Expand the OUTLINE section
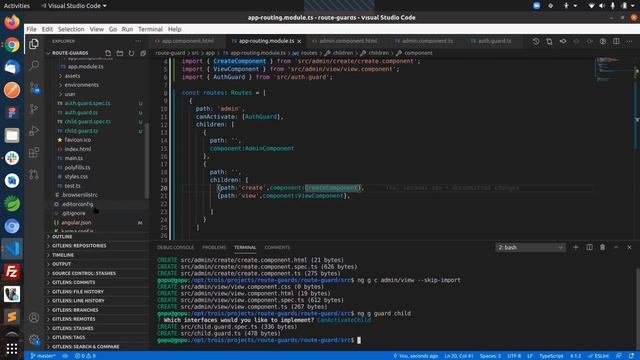The height and width of the screenshot is (360, 640). pyautogui.click(x=97, y=237)
